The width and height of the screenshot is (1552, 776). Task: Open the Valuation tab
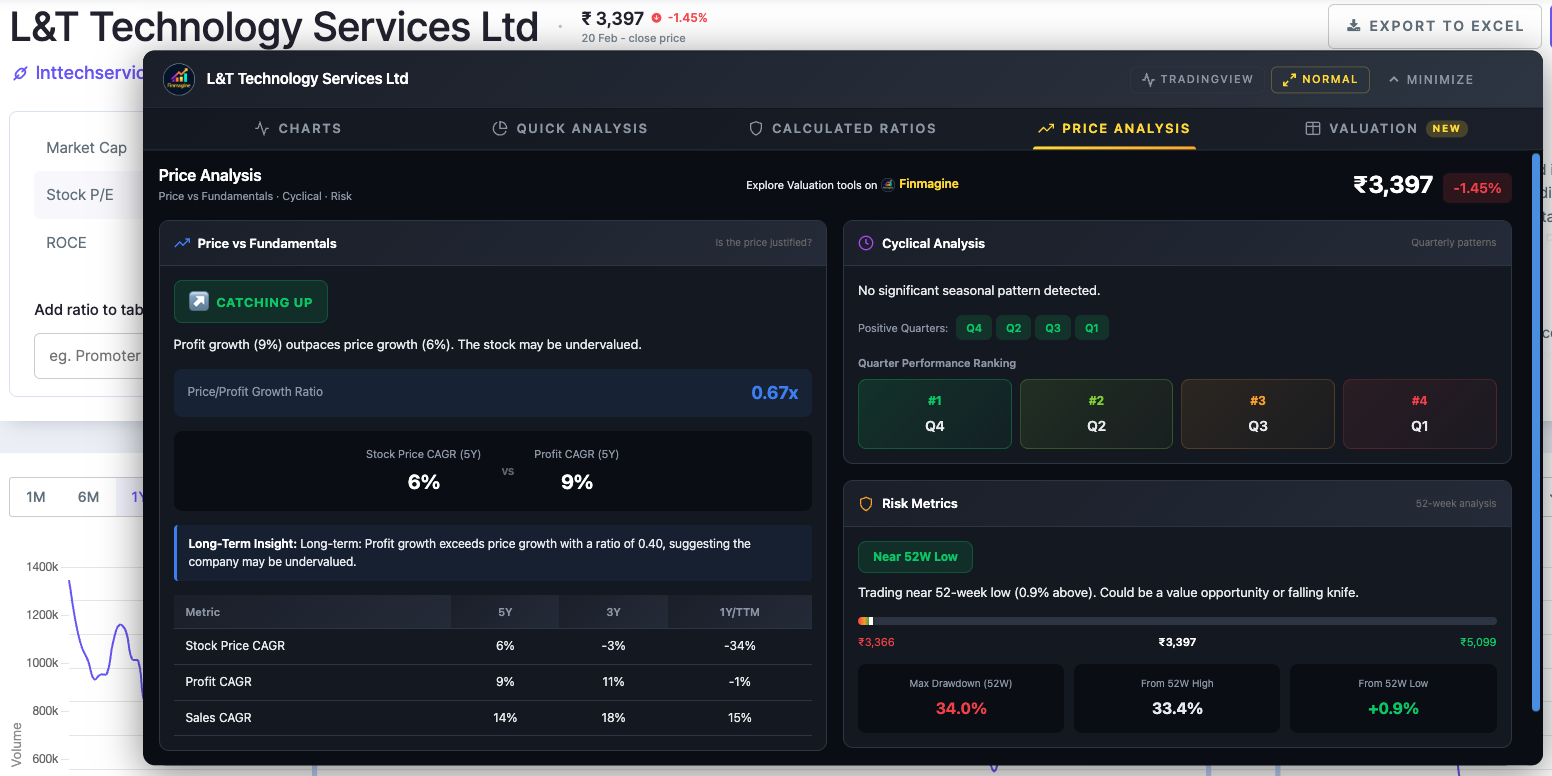pyautogui.click(x=1371, y=128)
